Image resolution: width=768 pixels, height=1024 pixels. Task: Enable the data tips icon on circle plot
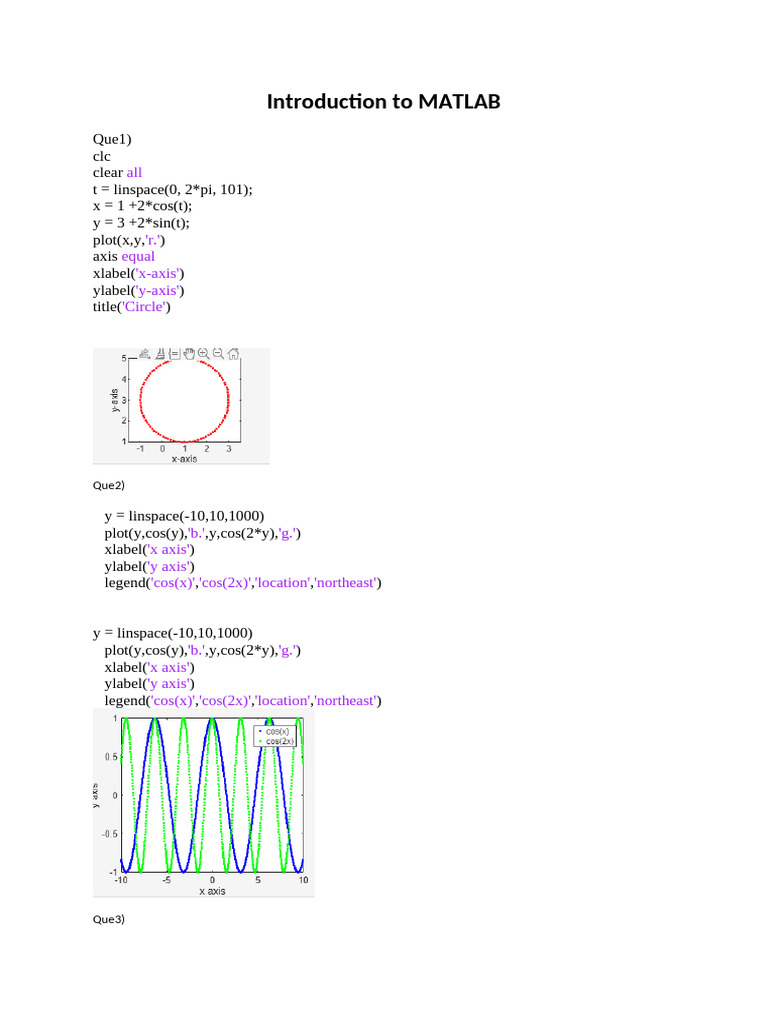click(174, 353)
